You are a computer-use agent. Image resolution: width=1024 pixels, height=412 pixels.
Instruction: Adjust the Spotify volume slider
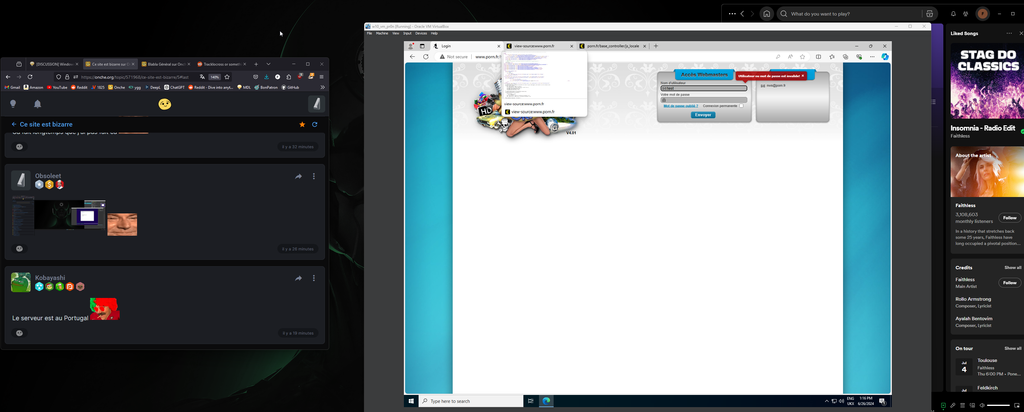(x=997, y=405)
